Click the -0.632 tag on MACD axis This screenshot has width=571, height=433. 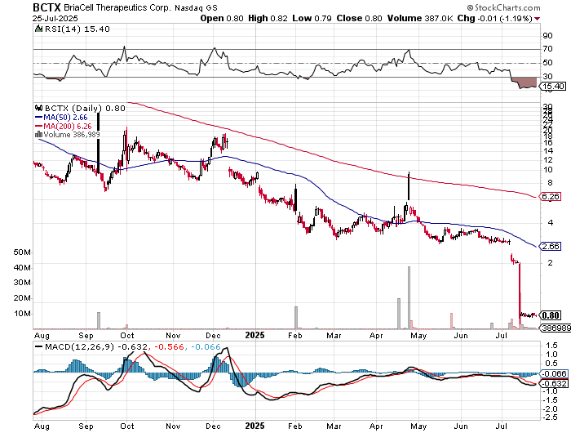pyautogui.click(x=554, y=383)
